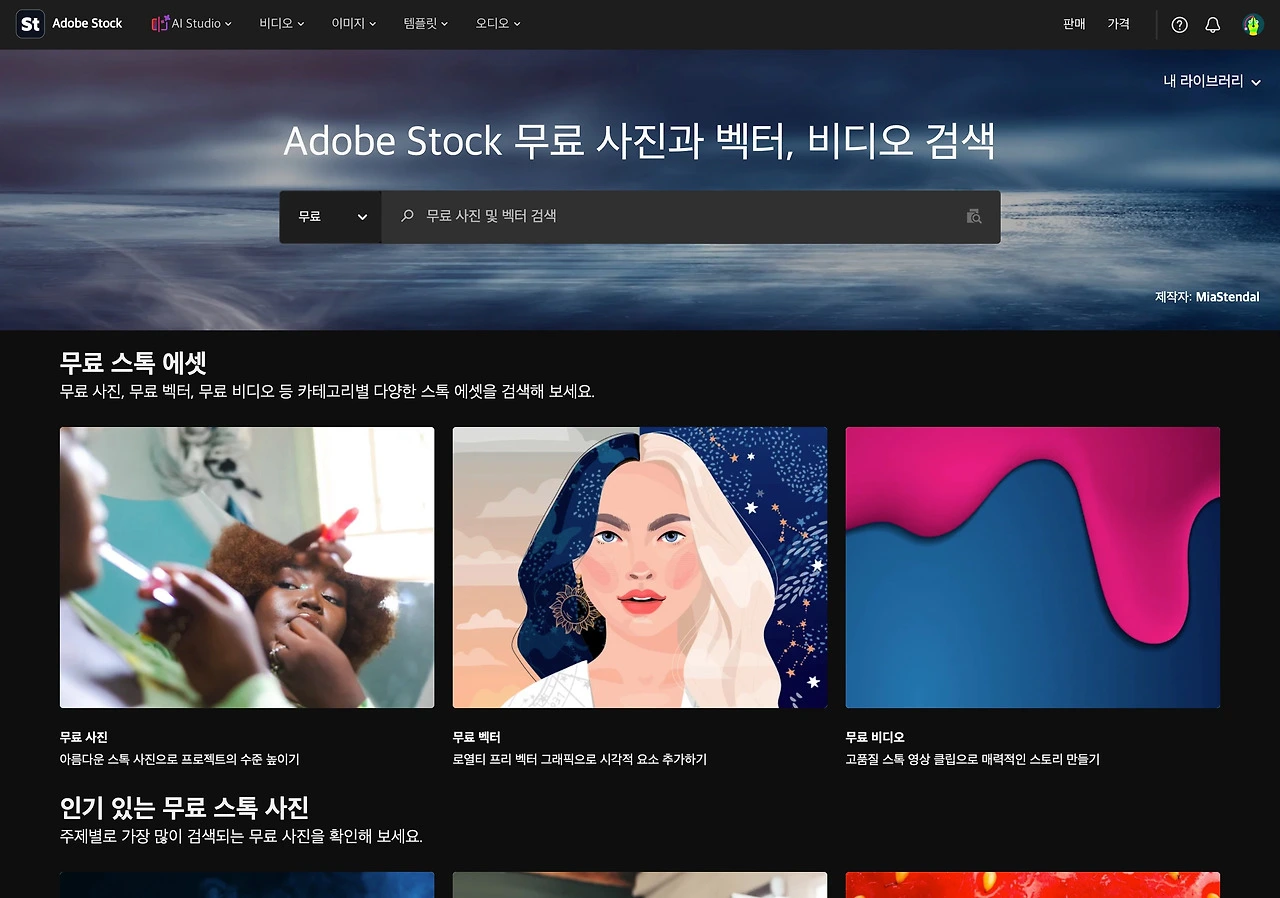The width and height of the screenshot is (1280, 898).
Task: Open the help question mark icon
Action: [1180, 25]
